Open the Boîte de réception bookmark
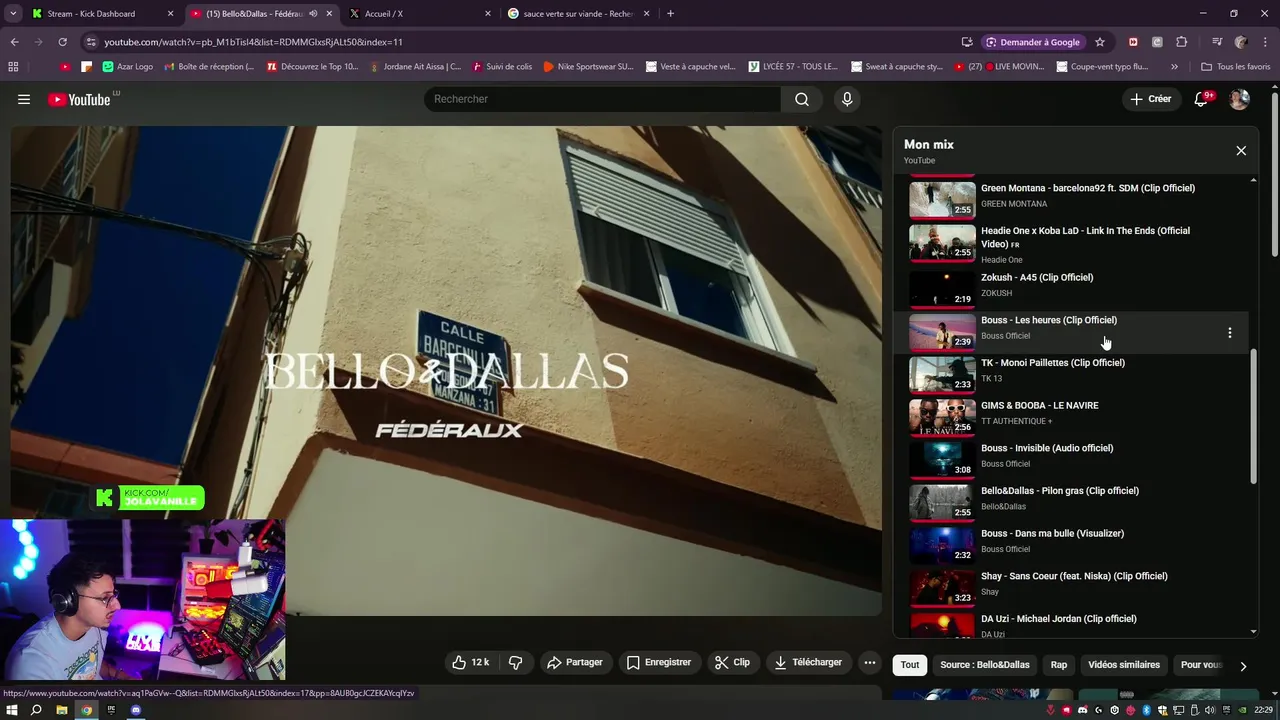The width and height of the screenshot is (1280, 720). pyautogui.click(x=209, y=67)
